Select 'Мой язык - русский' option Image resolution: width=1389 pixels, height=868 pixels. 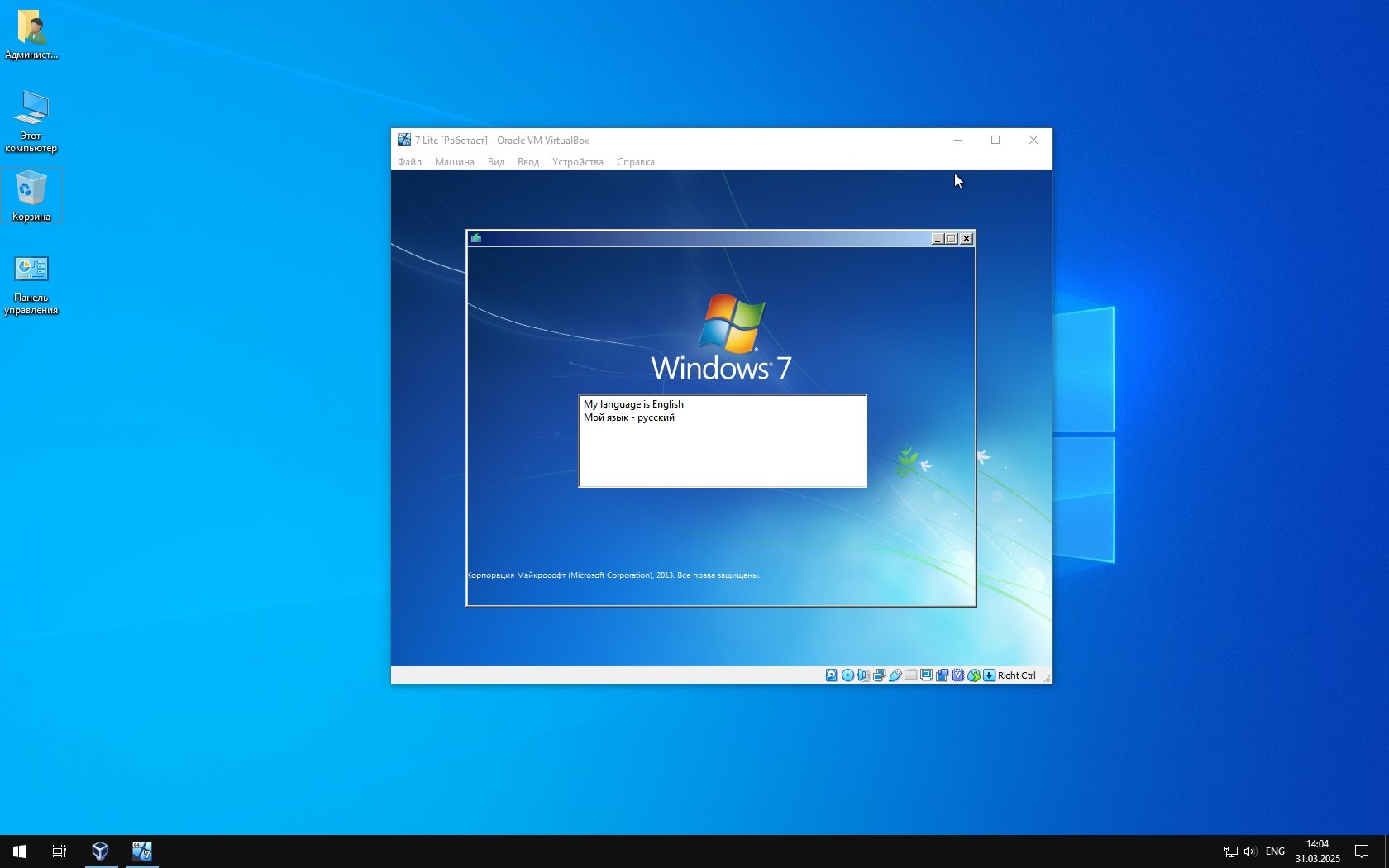[628, 417]
